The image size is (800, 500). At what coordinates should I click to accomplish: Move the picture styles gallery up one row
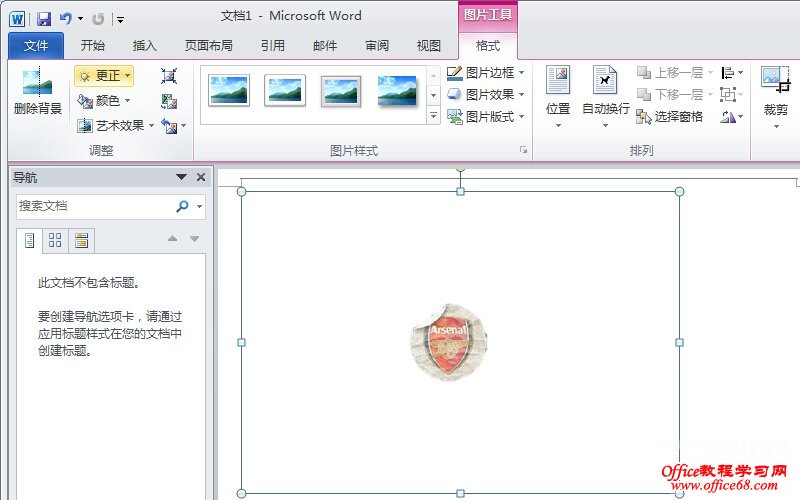click(433, 76)
